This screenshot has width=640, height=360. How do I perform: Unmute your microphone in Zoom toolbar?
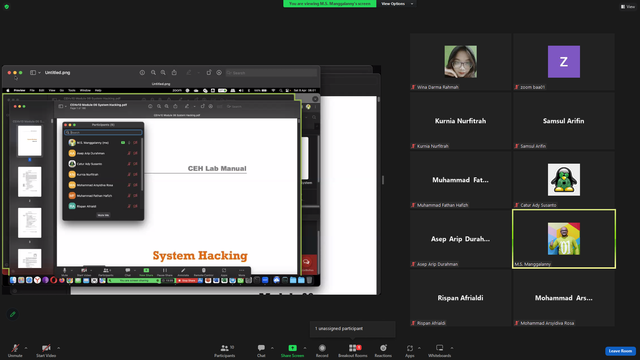click(15, 350)
